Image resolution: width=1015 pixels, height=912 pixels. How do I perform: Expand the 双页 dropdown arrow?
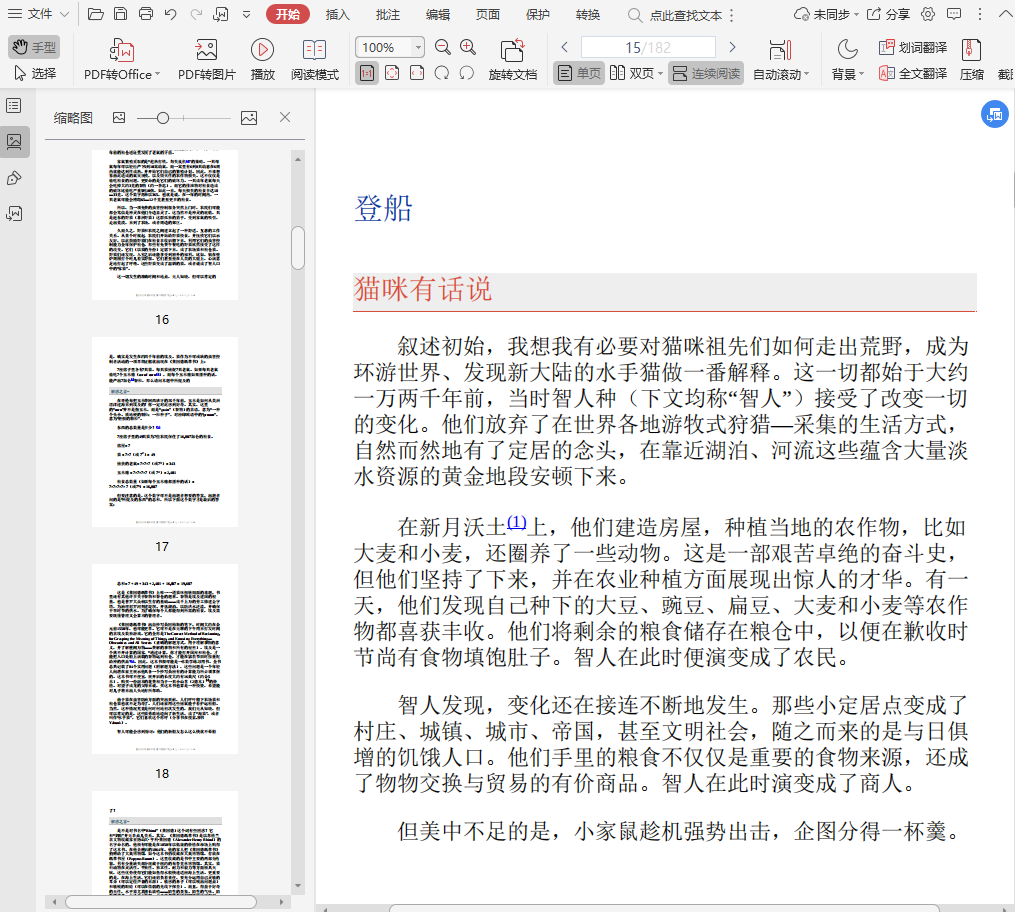click(x=660, y=74)
